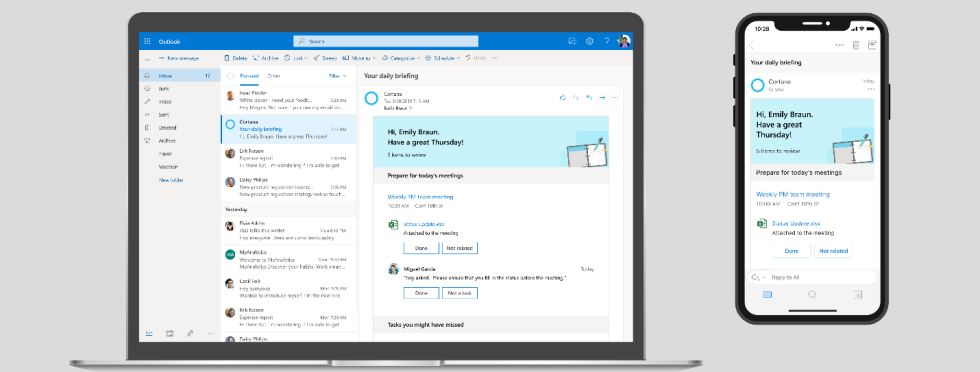The width and height of the screenshot is (980, 372).
Task: Reply to the Cortana email on laptop
Action: pos(576,98)
